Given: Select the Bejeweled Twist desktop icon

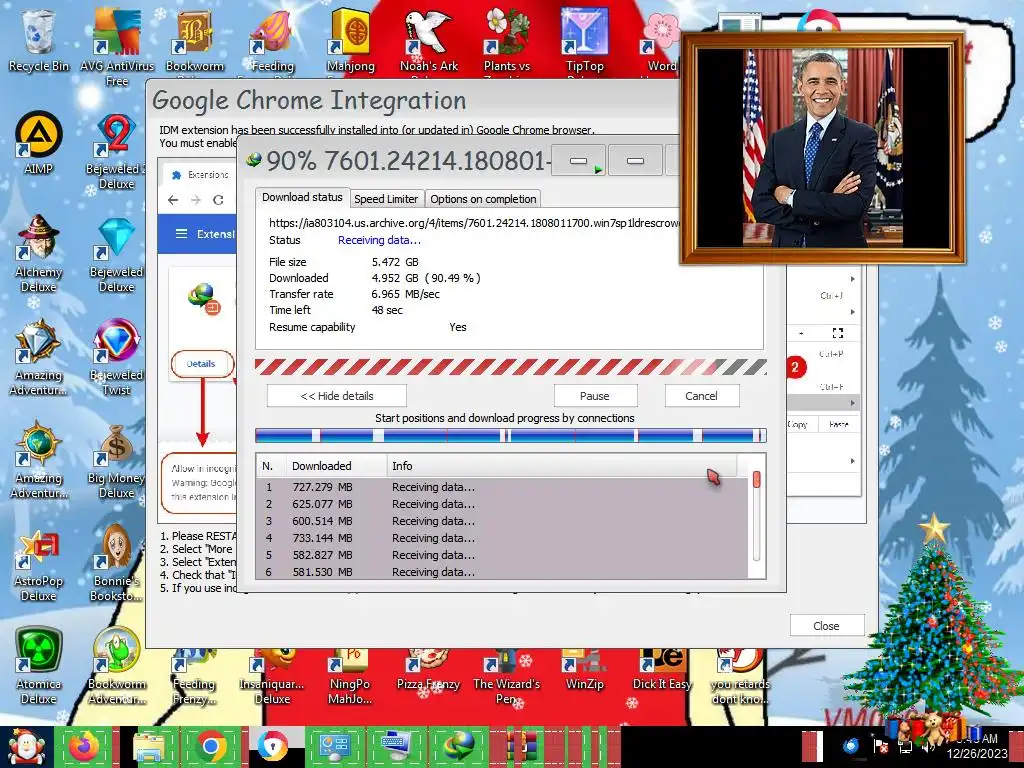Looking at the screenshot, I should point(116,358).
